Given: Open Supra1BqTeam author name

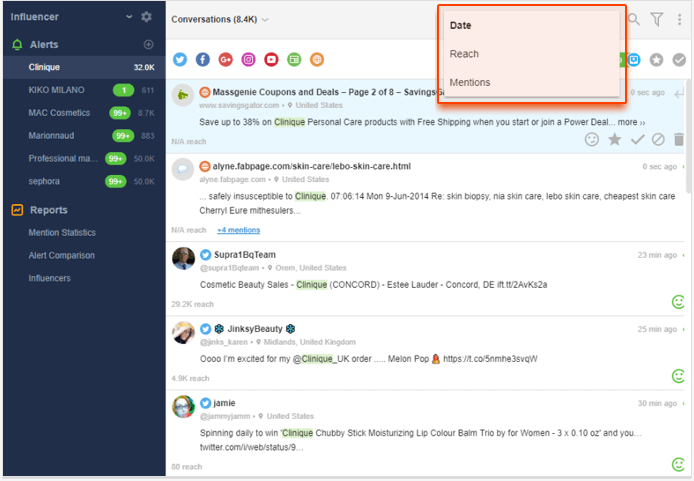Looking at the screenshot, I should [245, 255].
